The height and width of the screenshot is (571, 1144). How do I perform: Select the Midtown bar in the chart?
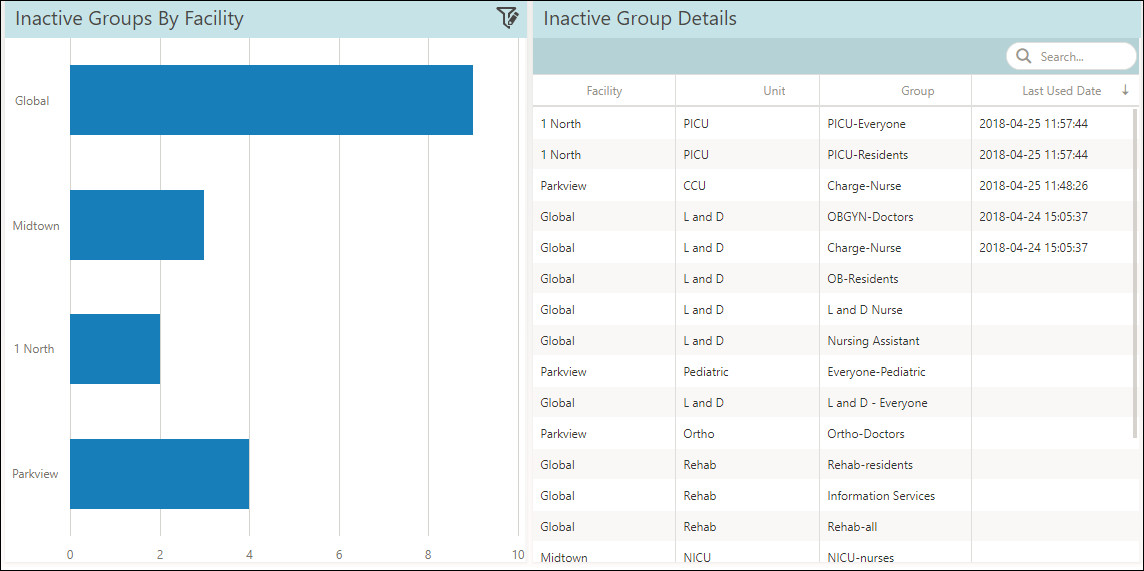point(137,225)
